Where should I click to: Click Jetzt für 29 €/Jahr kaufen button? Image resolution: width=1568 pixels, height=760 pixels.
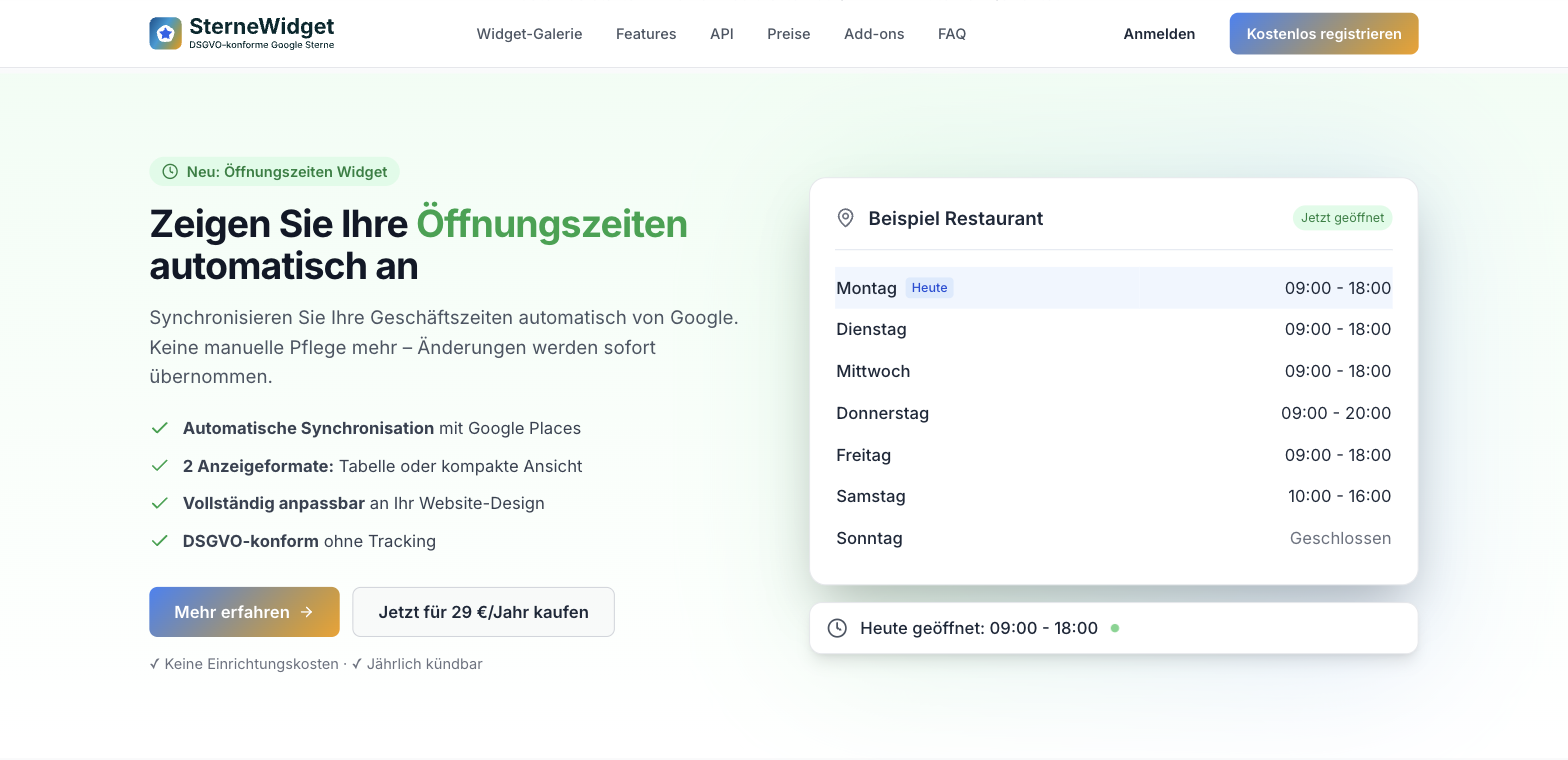(484, 612)
